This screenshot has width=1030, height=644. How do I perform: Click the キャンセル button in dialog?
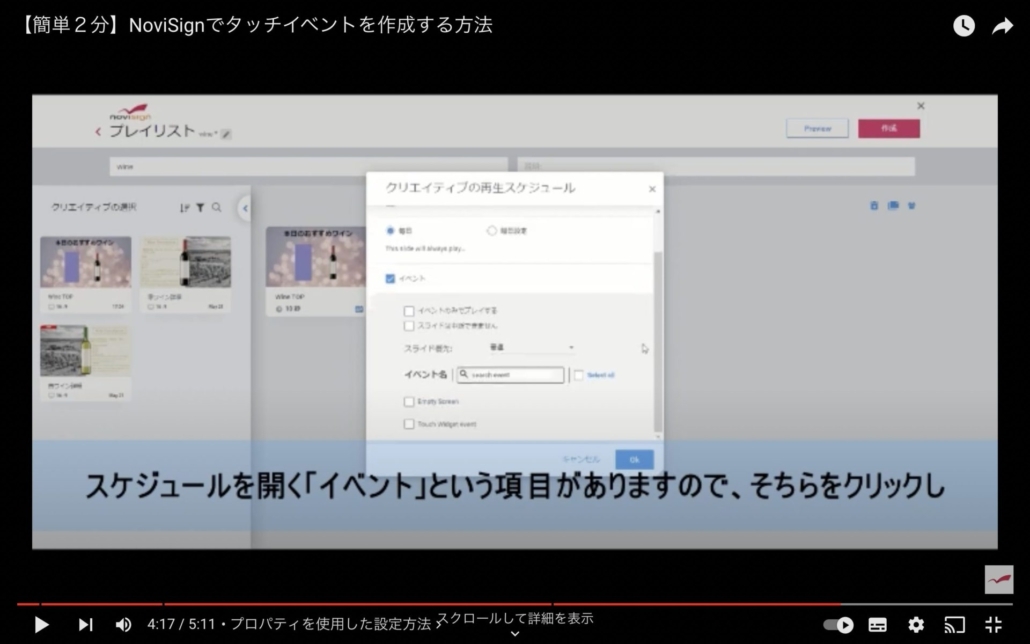click(x=581, y=459)
